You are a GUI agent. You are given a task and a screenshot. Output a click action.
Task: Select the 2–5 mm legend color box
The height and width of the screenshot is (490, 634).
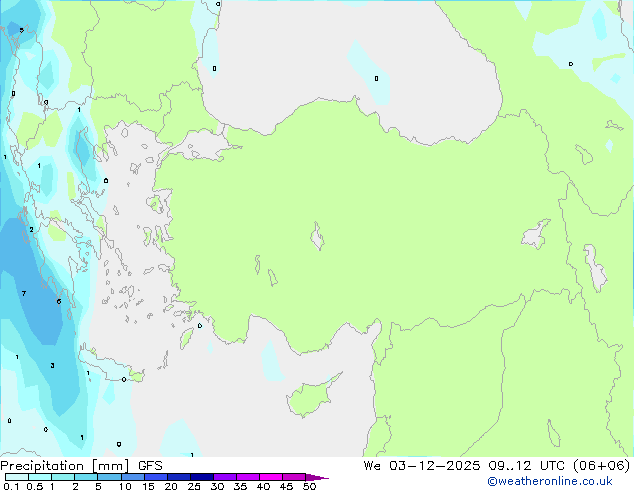pyautogui.click(x=86, y=477)
